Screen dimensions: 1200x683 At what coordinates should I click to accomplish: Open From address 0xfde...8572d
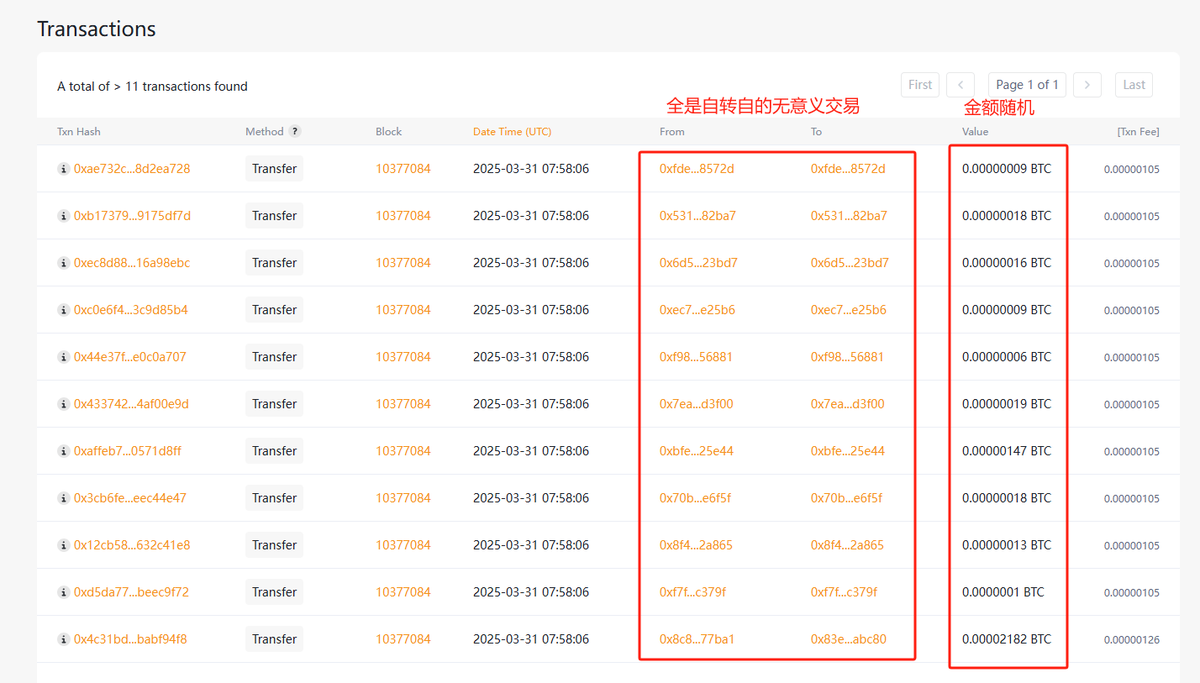pyautogui.click(x=697, y=169)
